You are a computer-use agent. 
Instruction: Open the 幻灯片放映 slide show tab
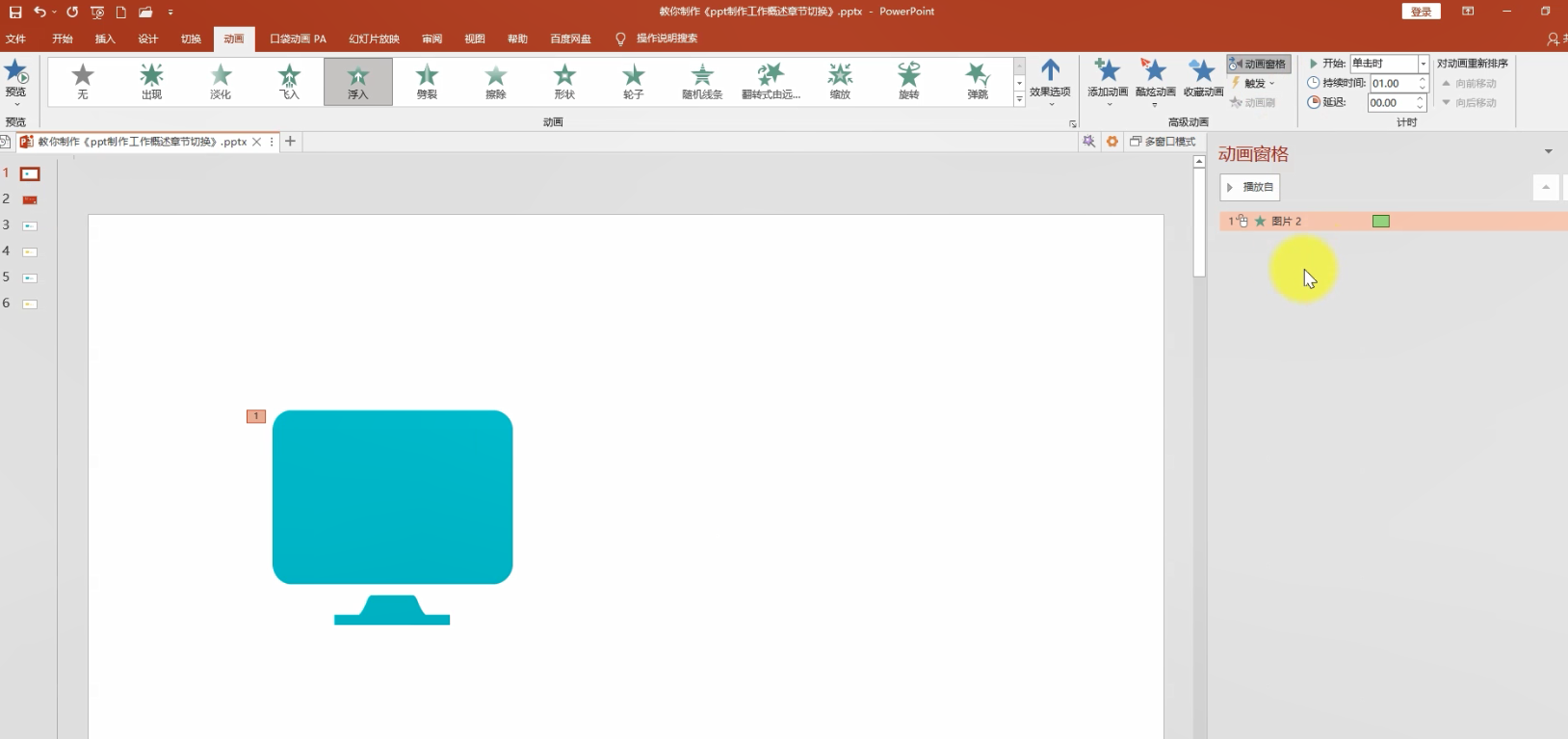[374, 39]
